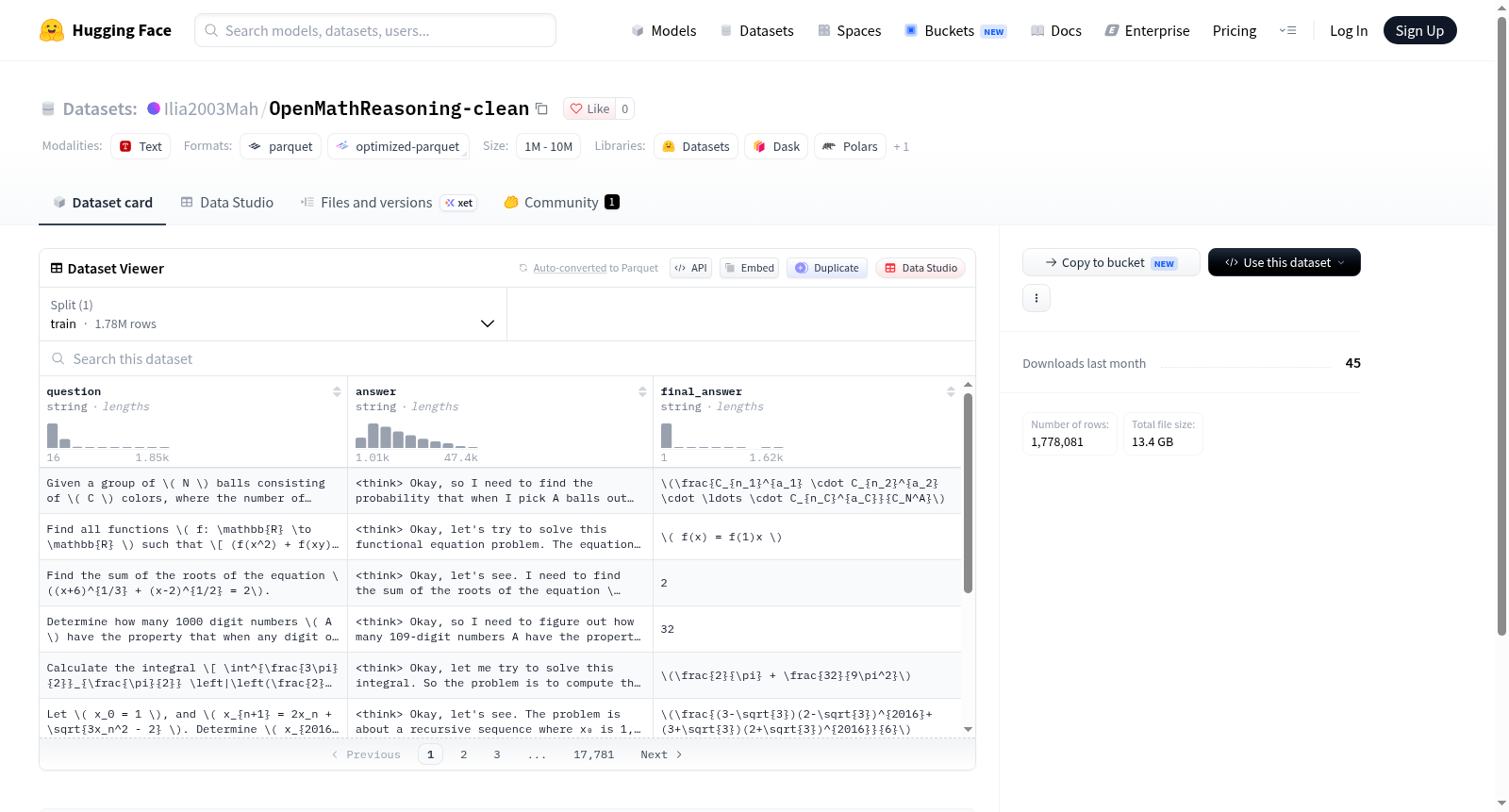Sort by answer column arrows

pyautogui.click(x=642, y=391)
